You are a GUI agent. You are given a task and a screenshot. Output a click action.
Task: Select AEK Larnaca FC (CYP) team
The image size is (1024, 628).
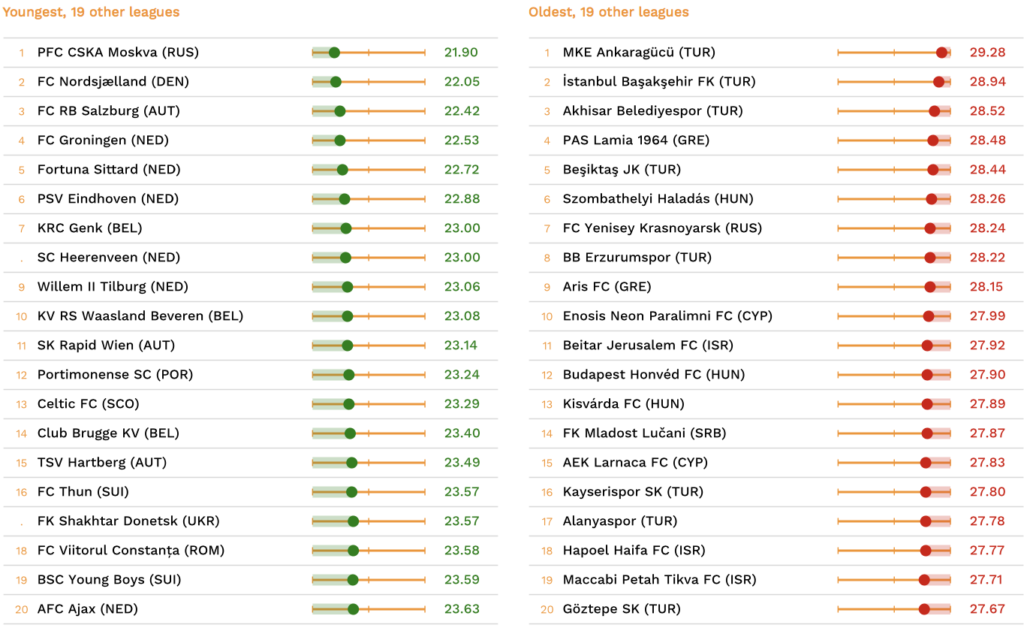[635, 462]
